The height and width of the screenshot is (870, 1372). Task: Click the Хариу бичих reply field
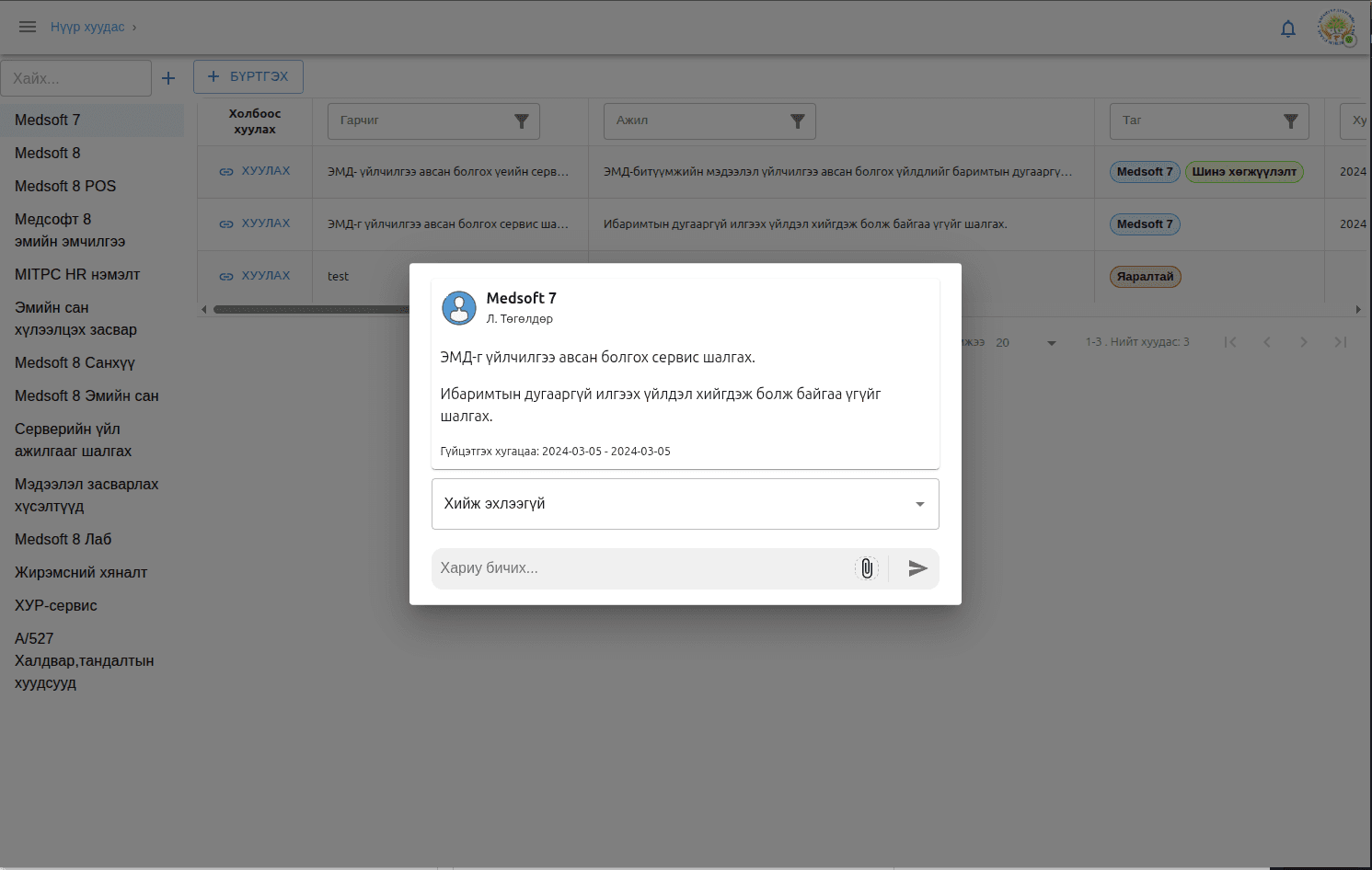[x=640, y=568]
